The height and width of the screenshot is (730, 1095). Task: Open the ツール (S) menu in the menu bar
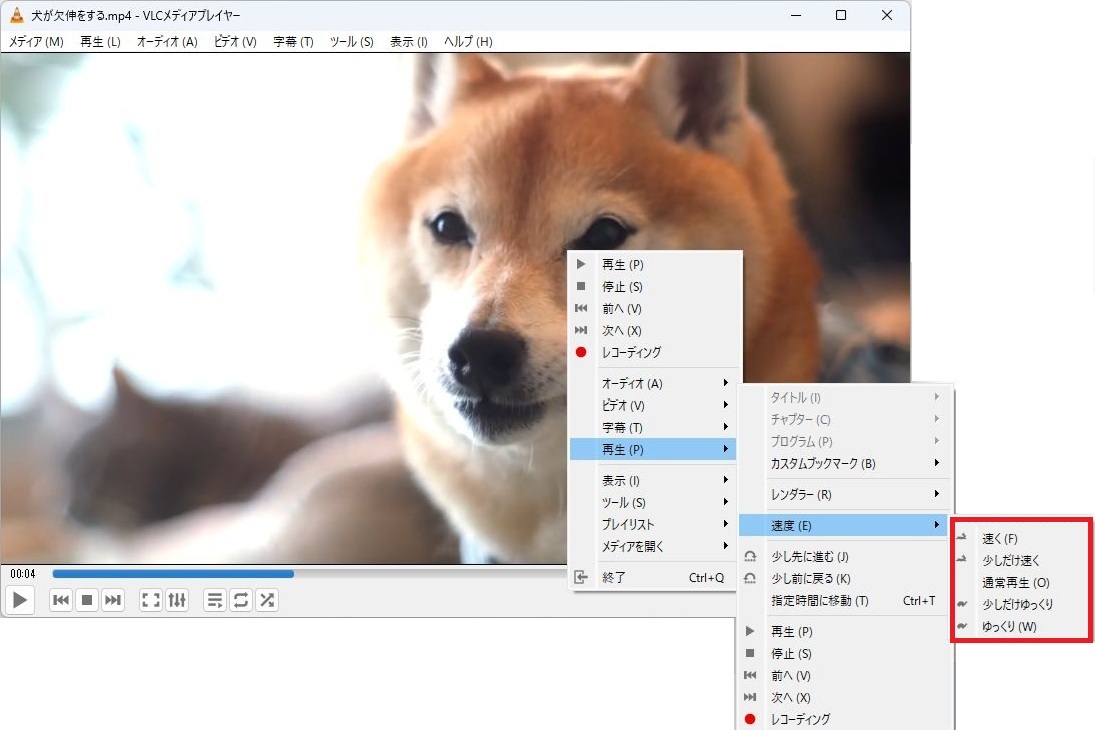[351, 42]
